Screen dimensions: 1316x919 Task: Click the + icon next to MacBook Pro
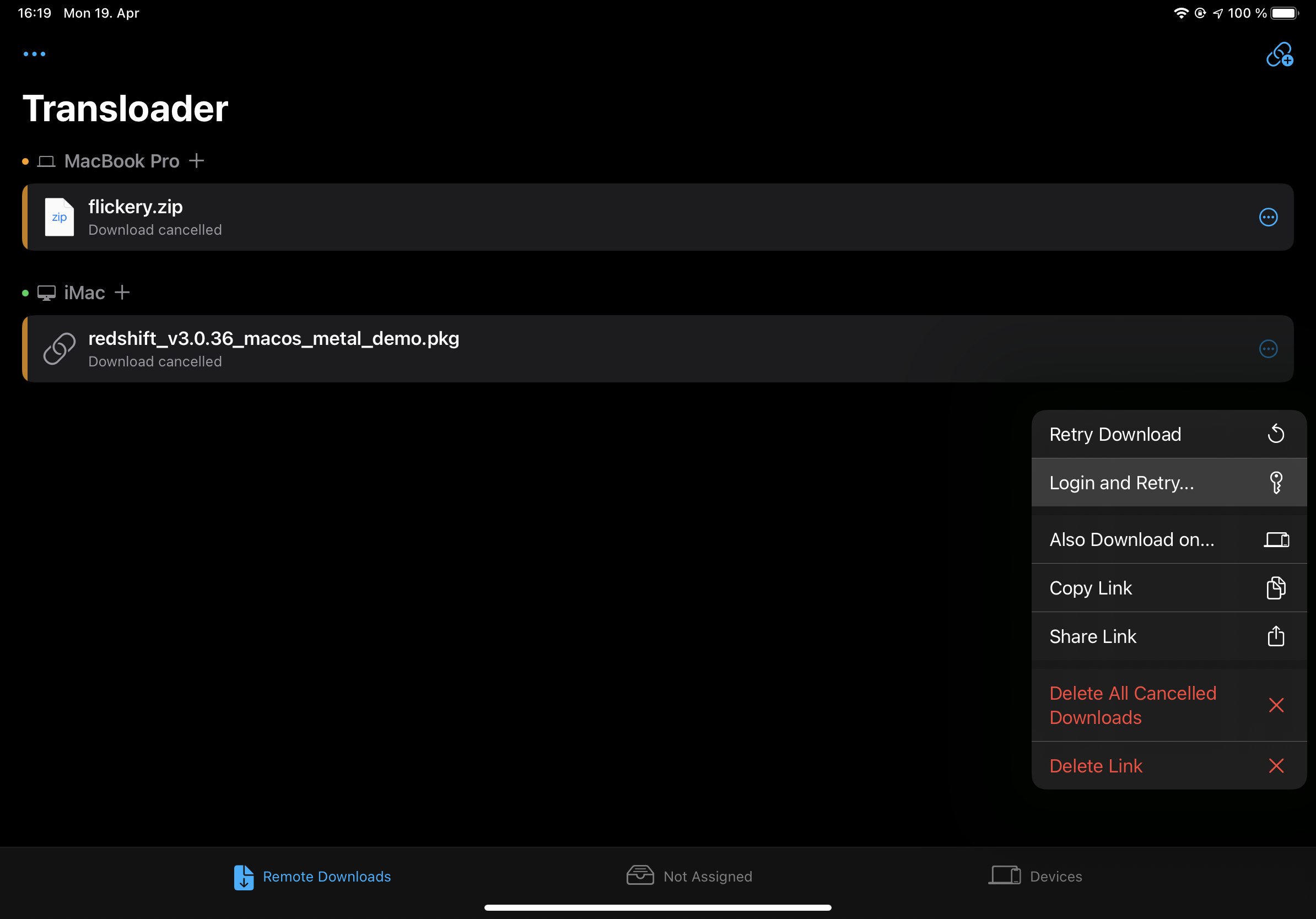click(x=197, y=161)
